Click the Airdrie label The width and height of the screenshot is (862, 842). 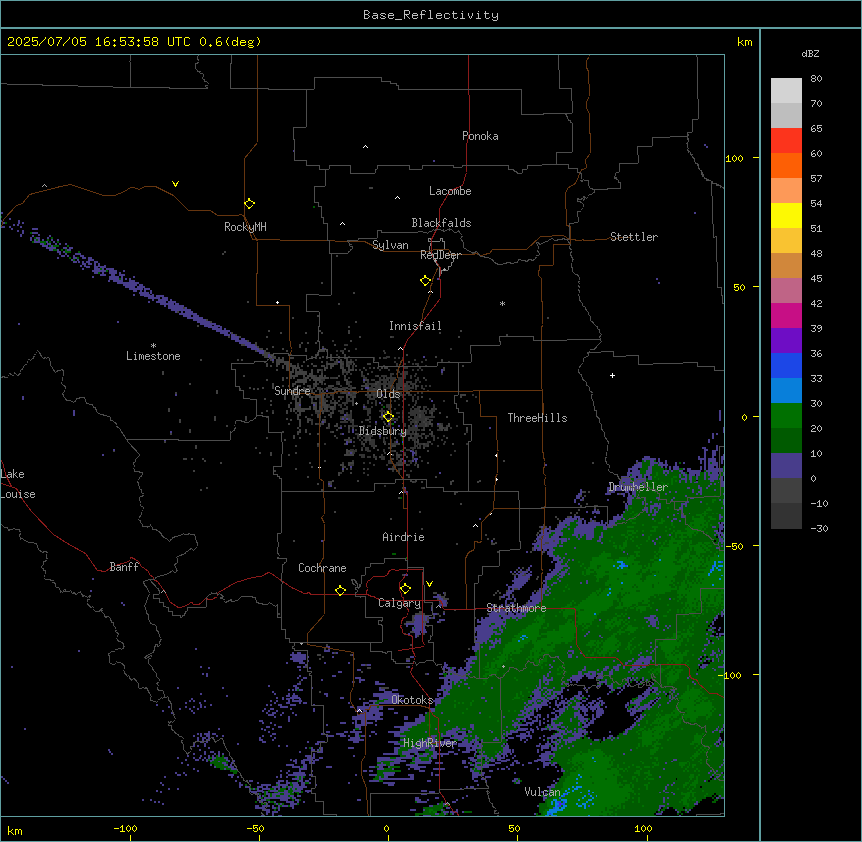tap(403, 537)
